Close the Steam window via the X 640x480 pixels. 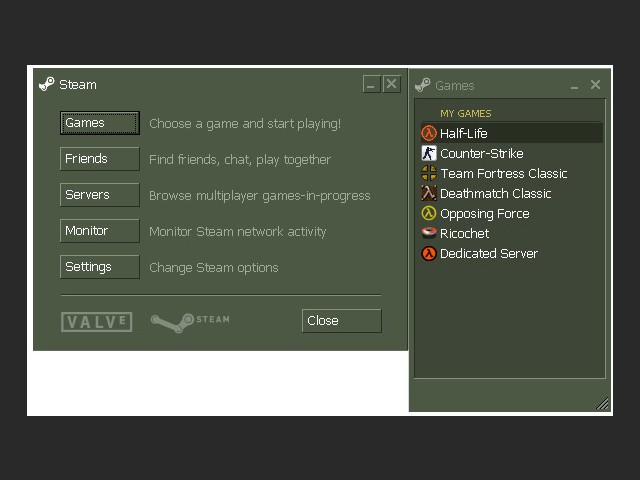pos(391,84)
